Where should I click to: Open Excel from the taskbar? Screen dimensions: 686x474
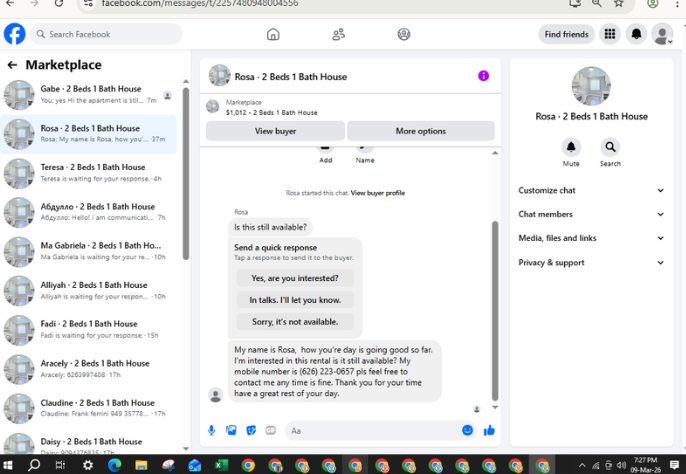pyautogui.click(x=221, y=465)
